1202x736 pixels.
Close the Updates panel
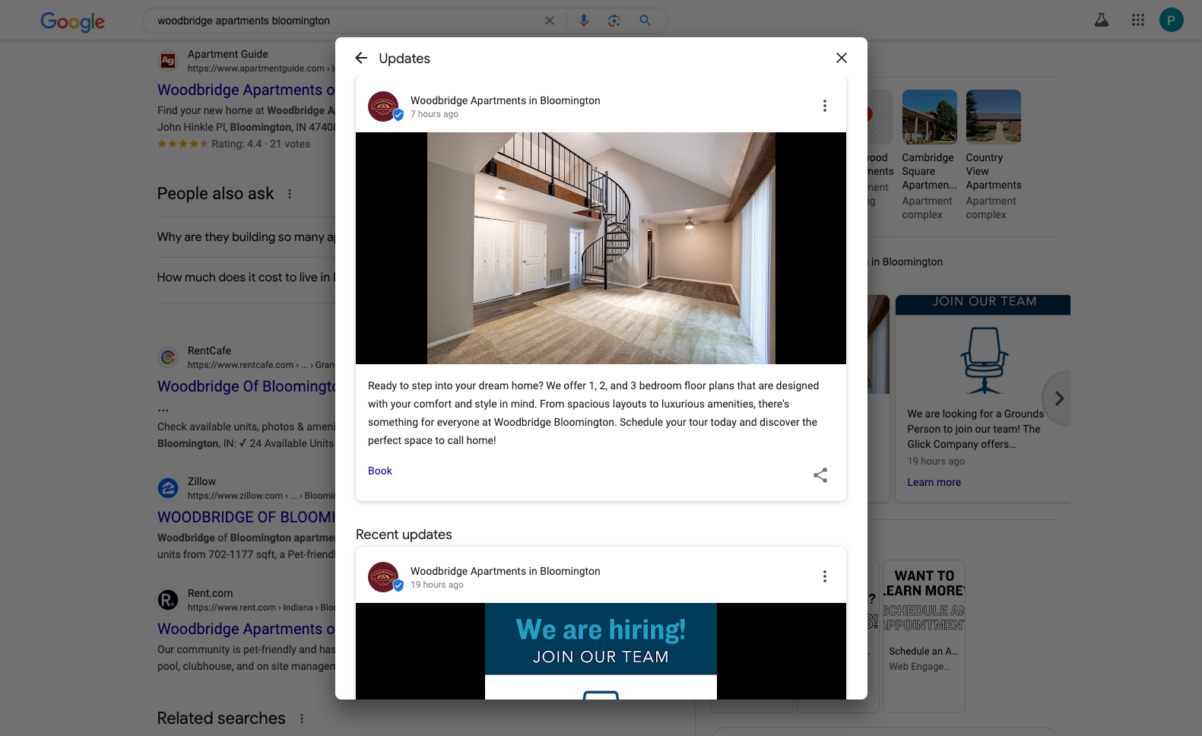coord(841,57)
